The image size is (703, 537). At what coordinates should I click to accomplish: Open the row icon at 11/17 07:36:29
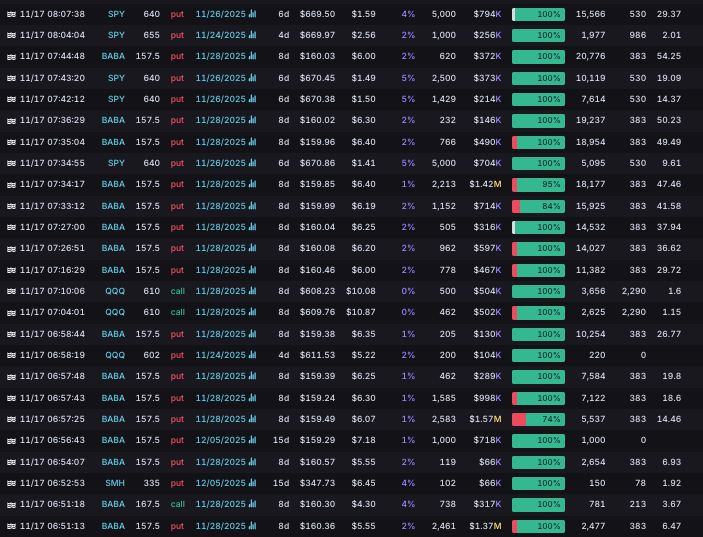11,121
